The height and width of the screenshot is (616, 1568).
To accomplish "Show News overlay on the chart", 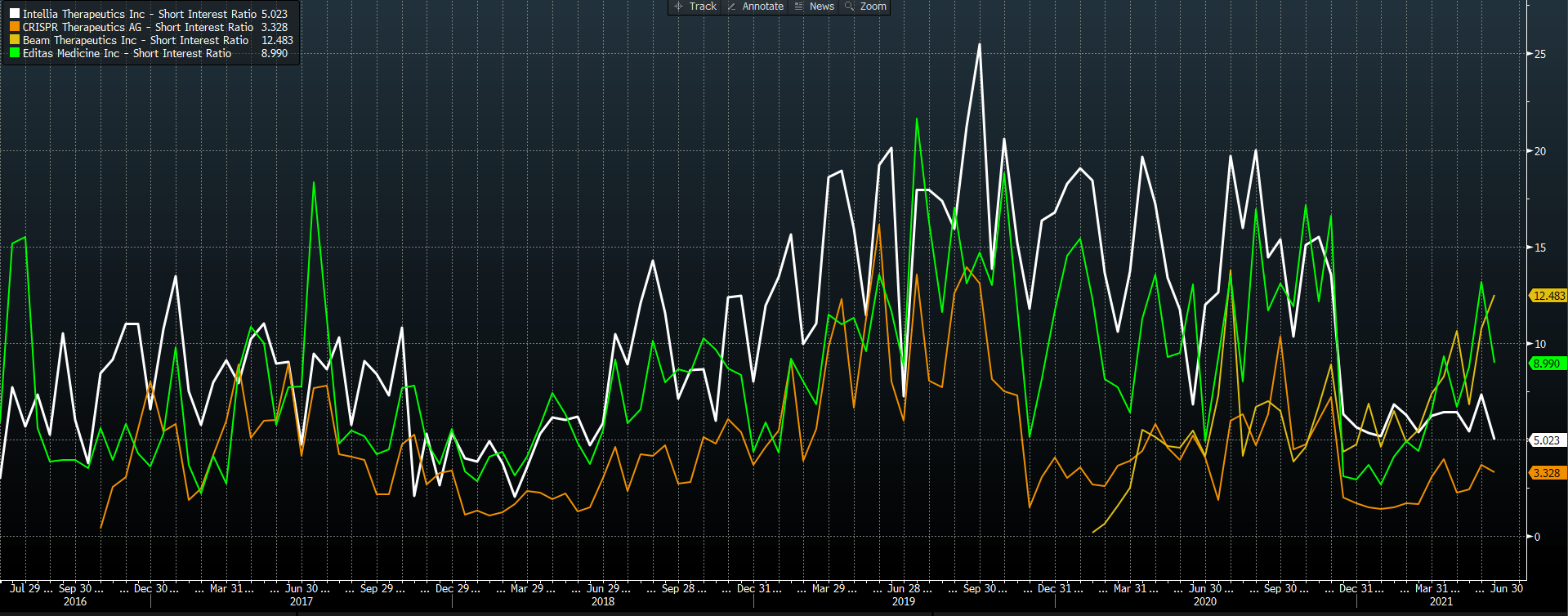I will (814, 7).
